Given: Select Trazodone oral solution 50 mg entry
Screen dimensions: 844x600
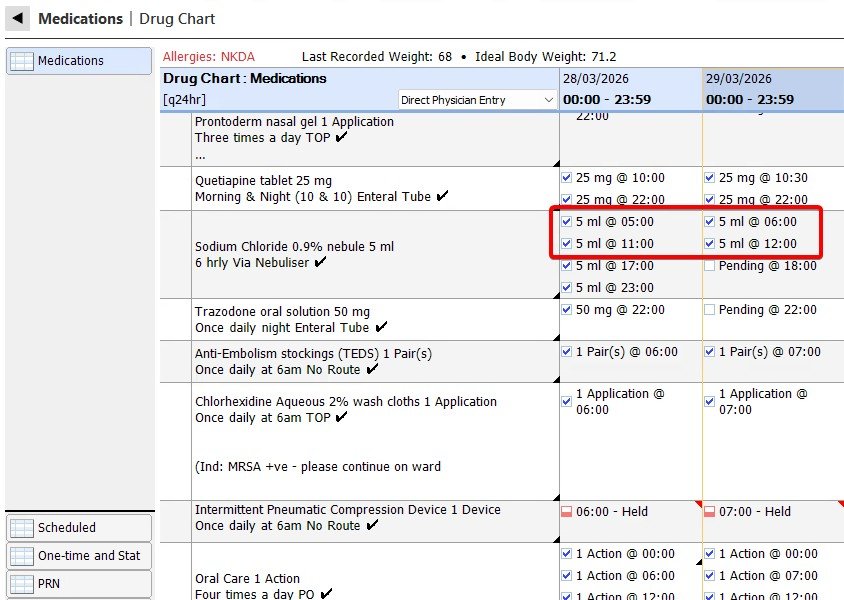Looking at the screenshot, I should [x=282, y=312].
